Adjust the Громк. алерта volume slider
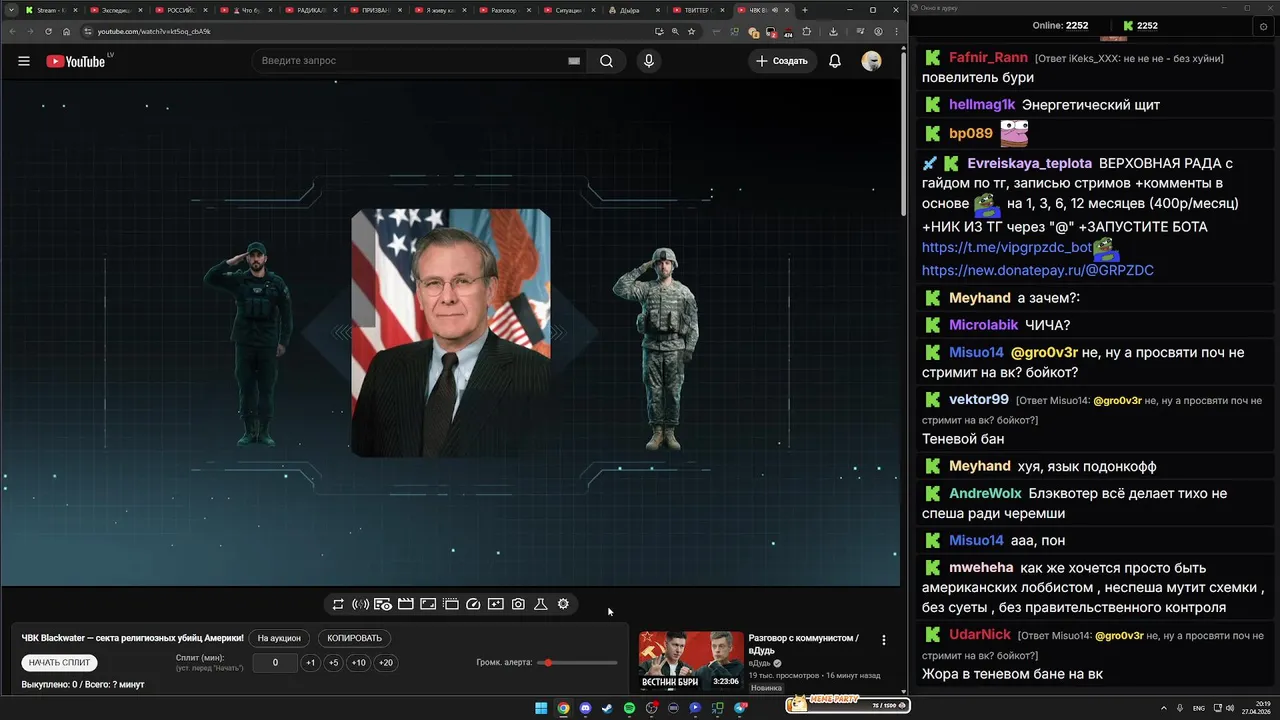This screenshot has width=1280, height=720. point(577,663)
